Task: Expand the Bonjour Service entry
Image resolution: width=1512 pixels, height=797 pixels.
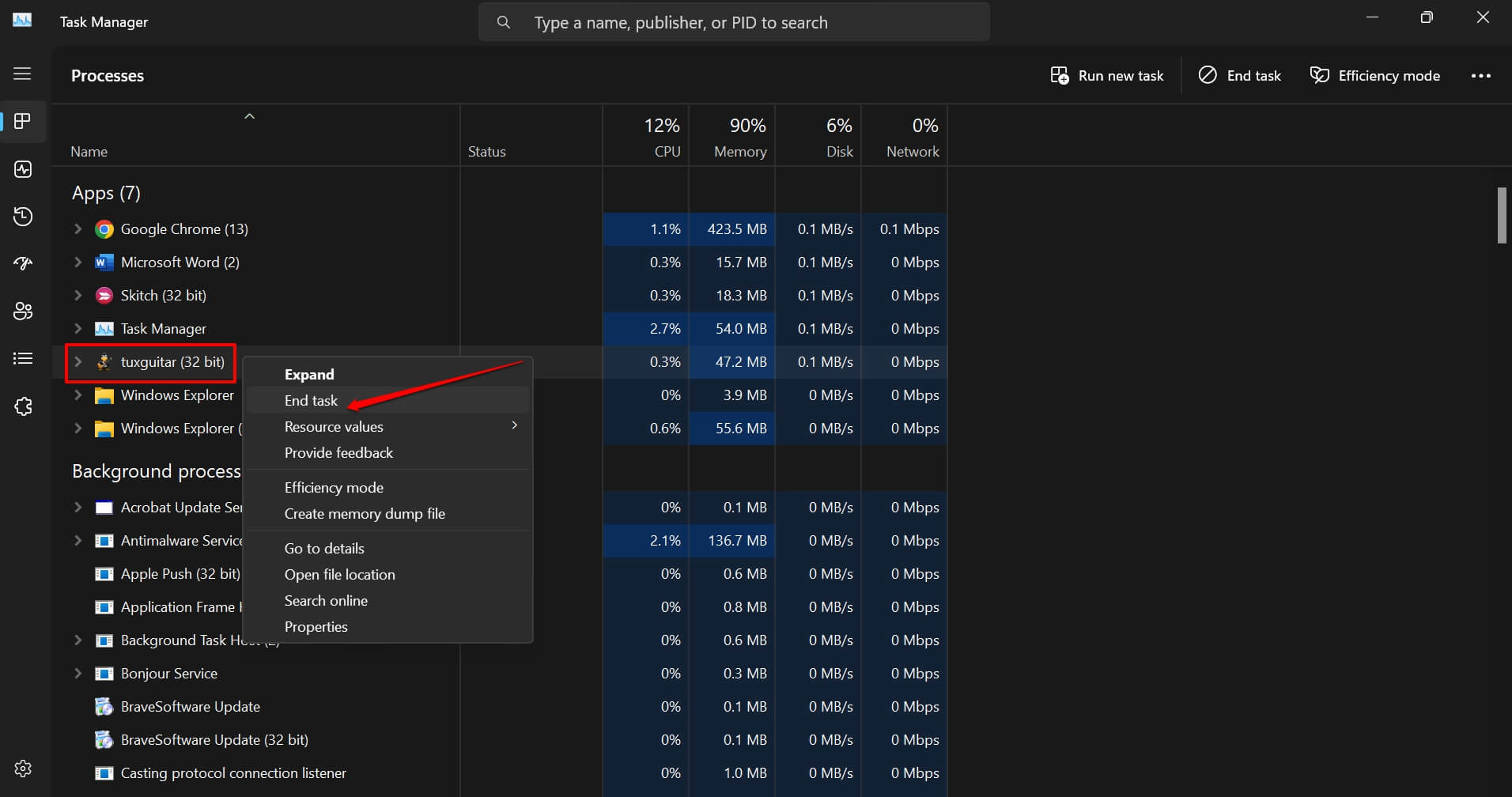Action: 77,674
